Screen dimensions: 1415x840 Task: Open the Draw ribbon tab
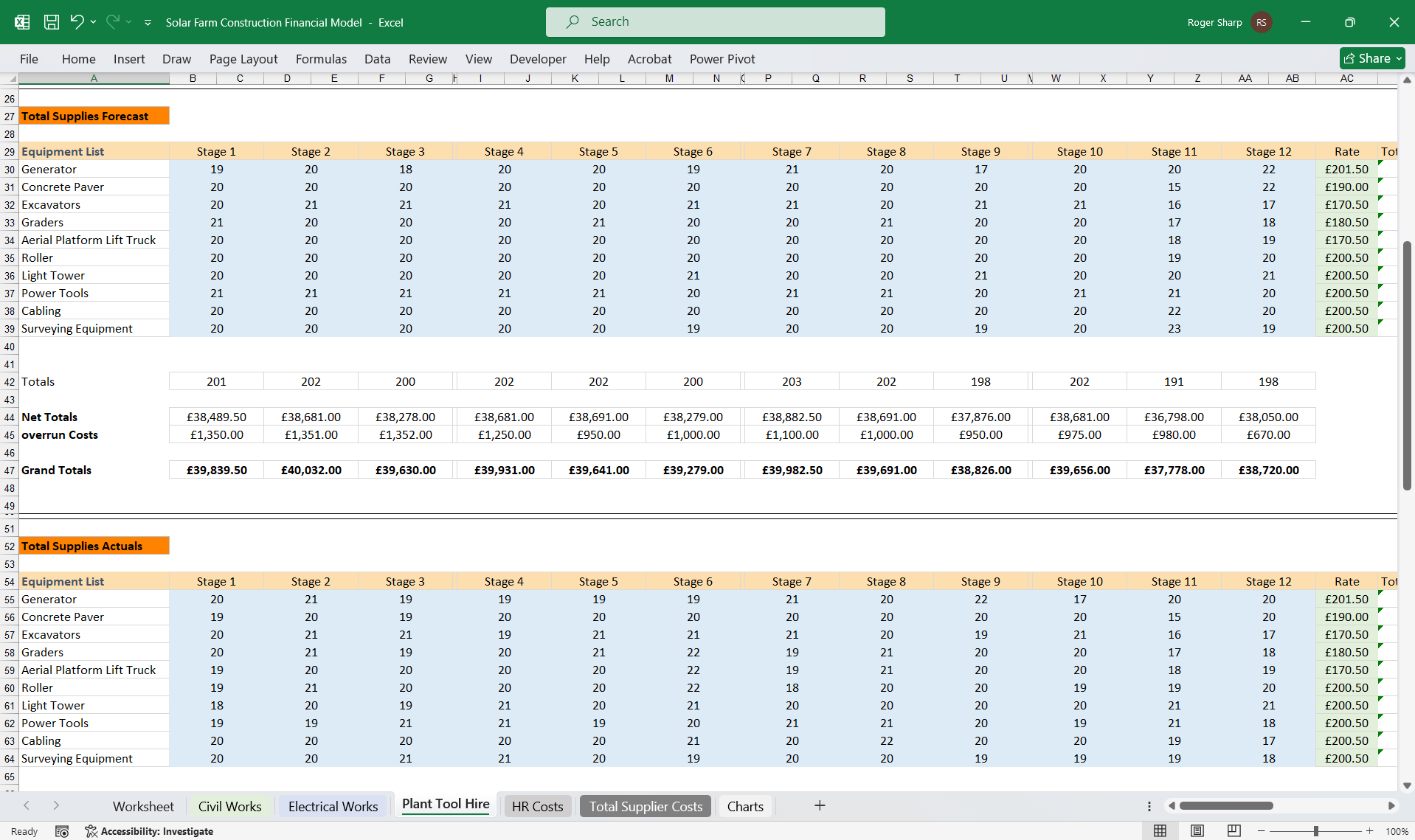(x=176, y=59)
